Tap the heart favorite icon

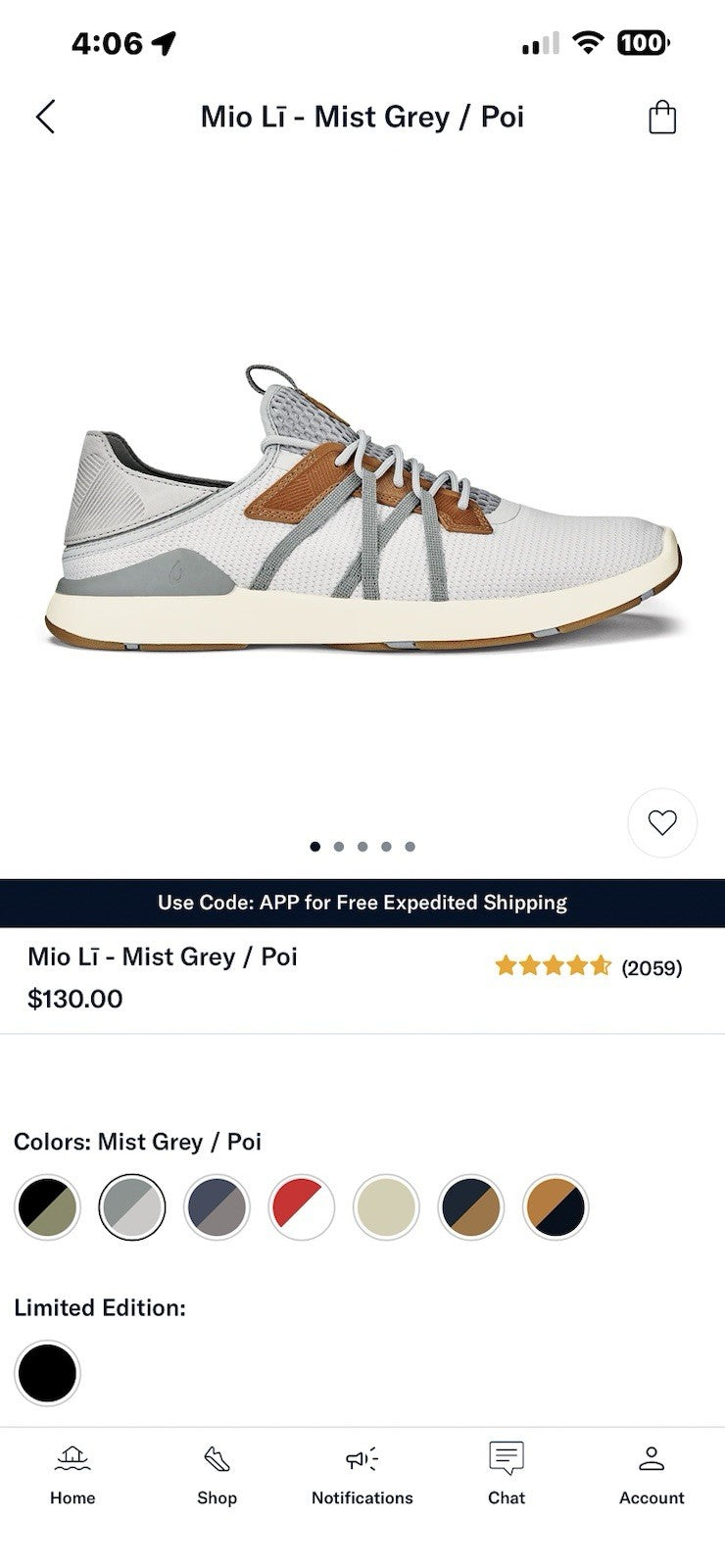point(662,823)
